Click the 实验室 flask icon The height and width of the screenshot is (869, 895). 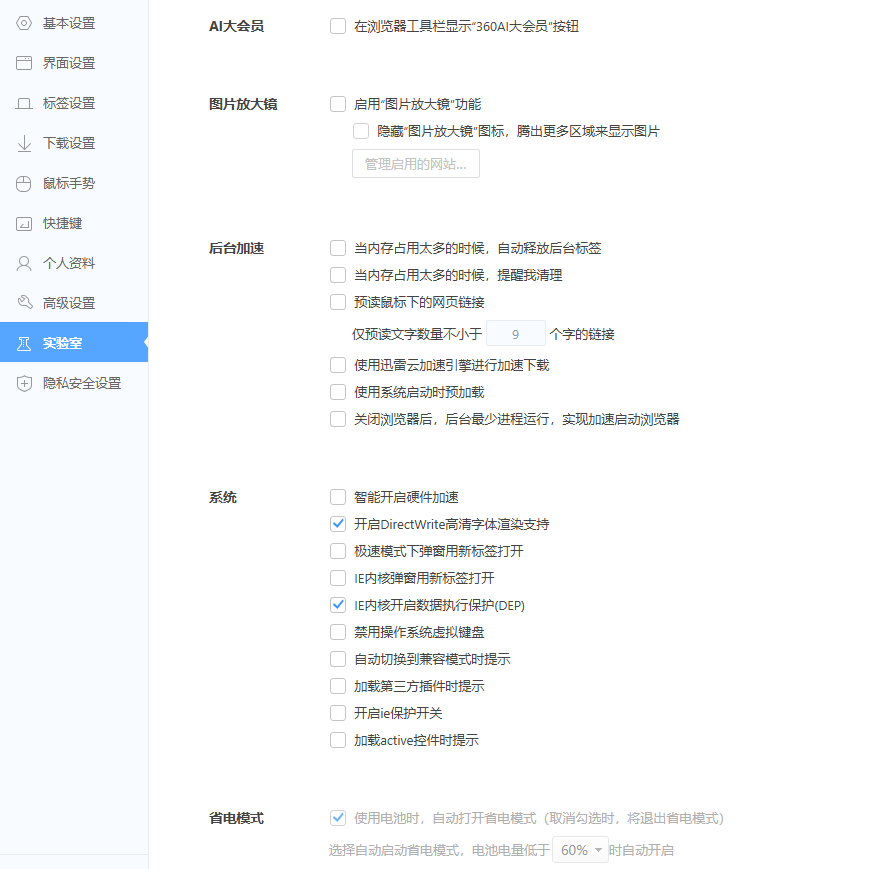click(x=24, y=343)
